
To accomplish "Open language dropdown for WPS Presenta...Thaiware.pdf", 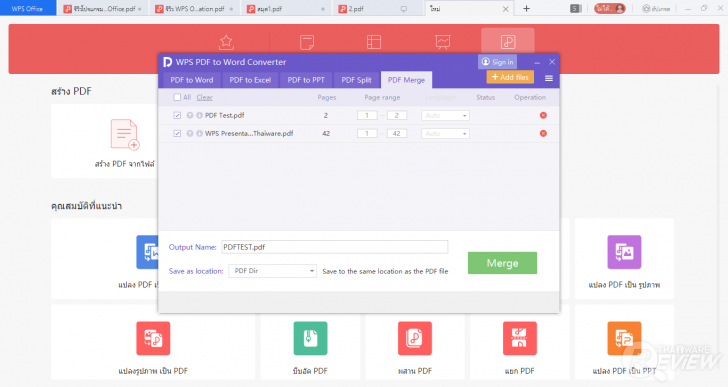I will [445, 133].
